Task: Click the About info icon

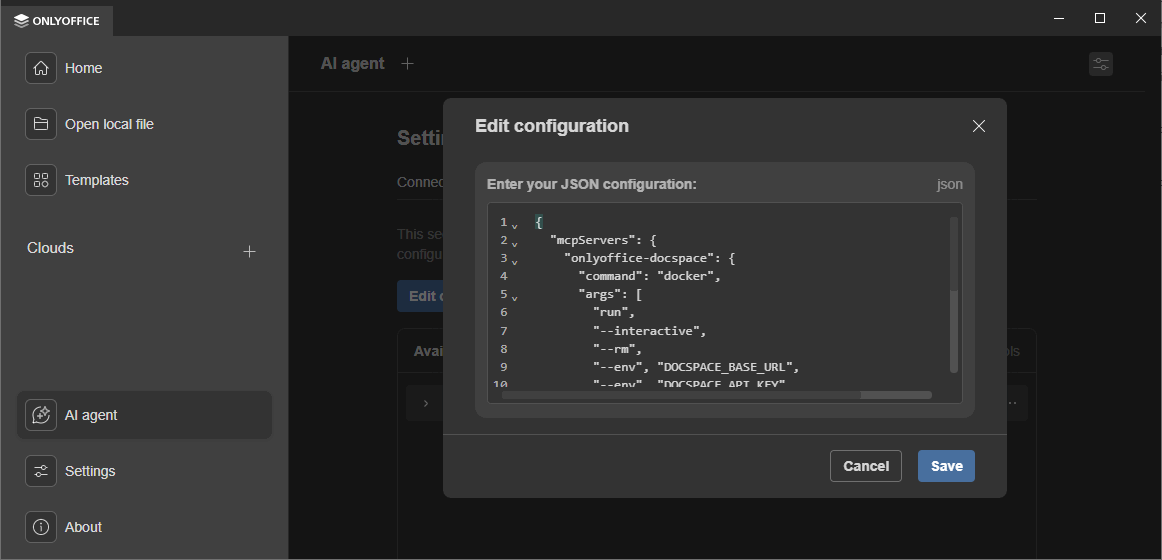Action: tap(41, 527)
